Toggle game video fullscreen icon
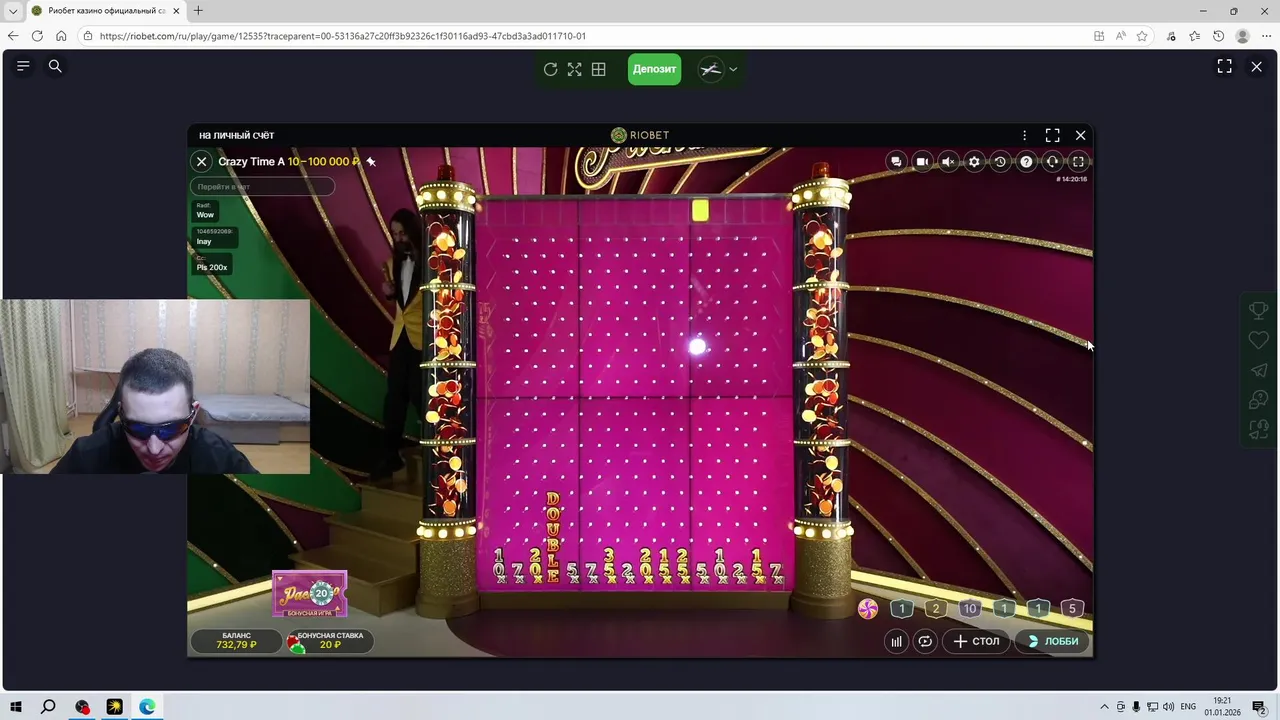The width and height of the screenshot is (1280, 720). pyautogui.click(x=1078, y=162)
